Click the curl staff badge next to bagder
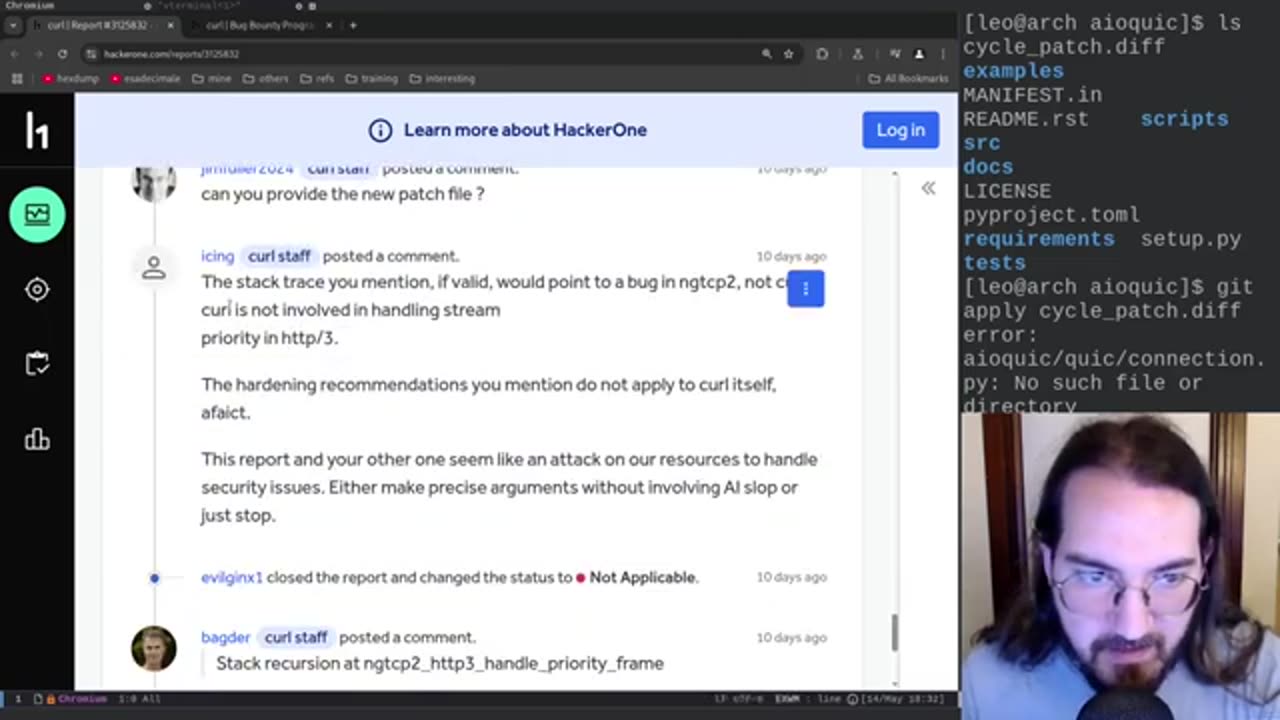 pyautogui.click(x=295, y=637)
